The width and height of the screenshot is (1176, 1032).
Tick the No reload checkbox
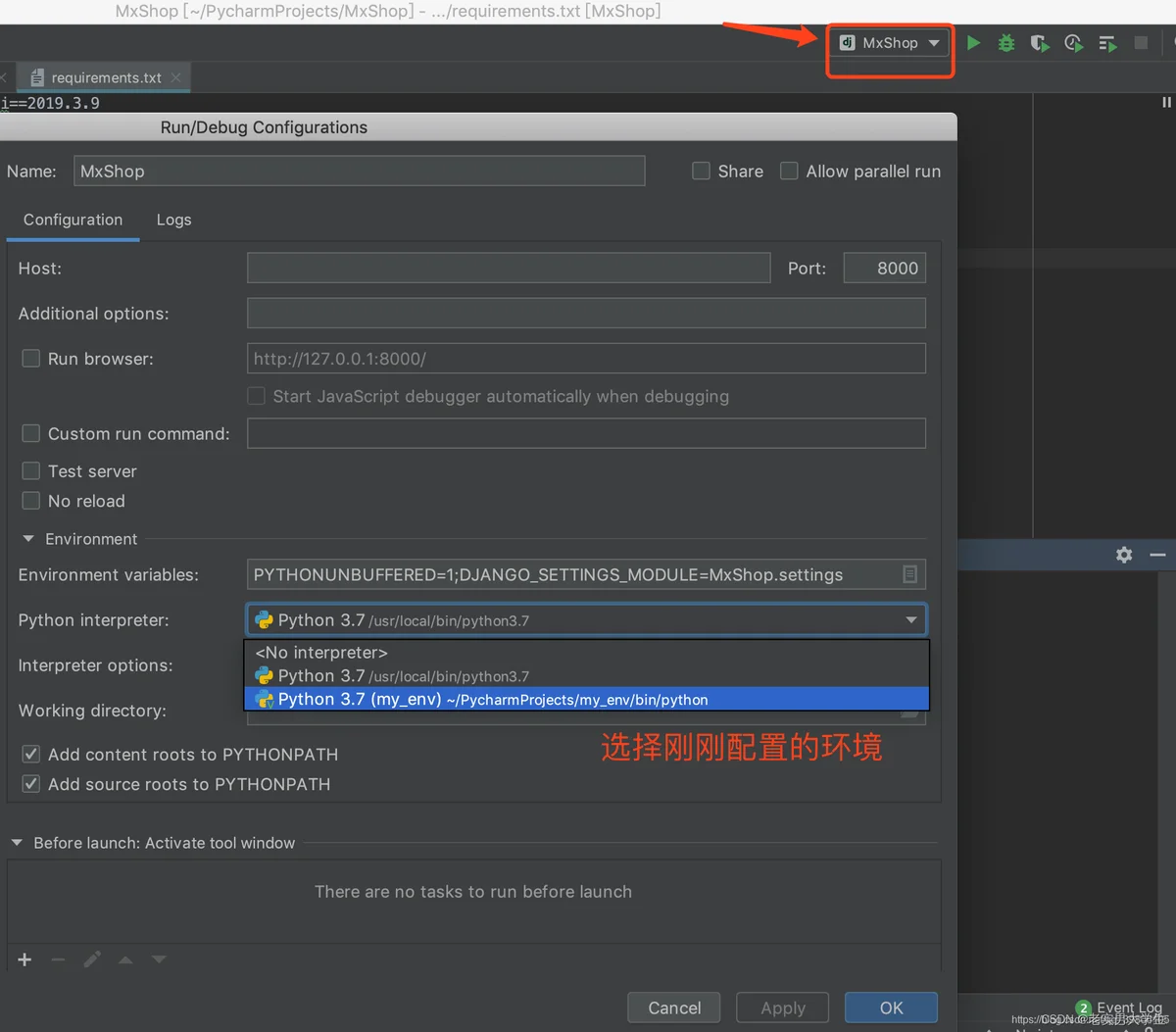point(31,501)
